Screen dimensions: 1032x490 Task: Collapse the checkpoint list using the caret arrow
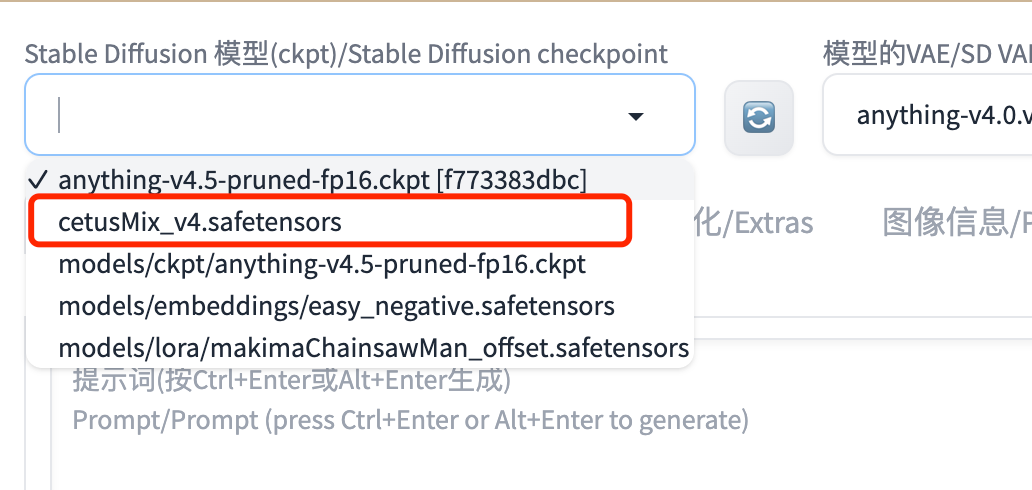[635, 117]
